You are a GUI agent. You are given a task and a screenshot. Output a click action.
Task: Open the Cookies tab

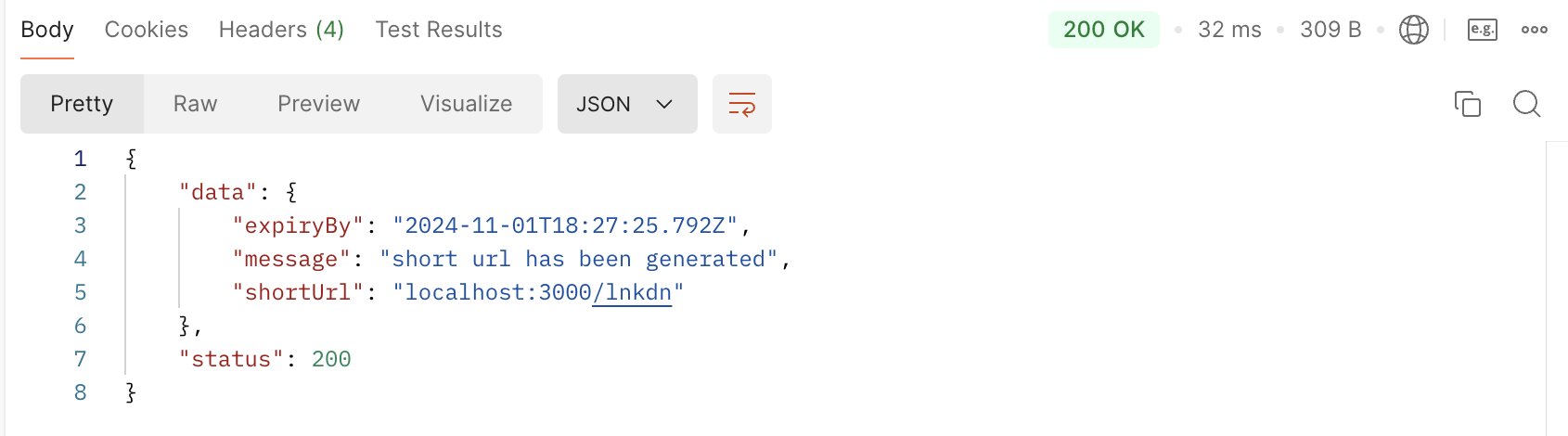147,30
